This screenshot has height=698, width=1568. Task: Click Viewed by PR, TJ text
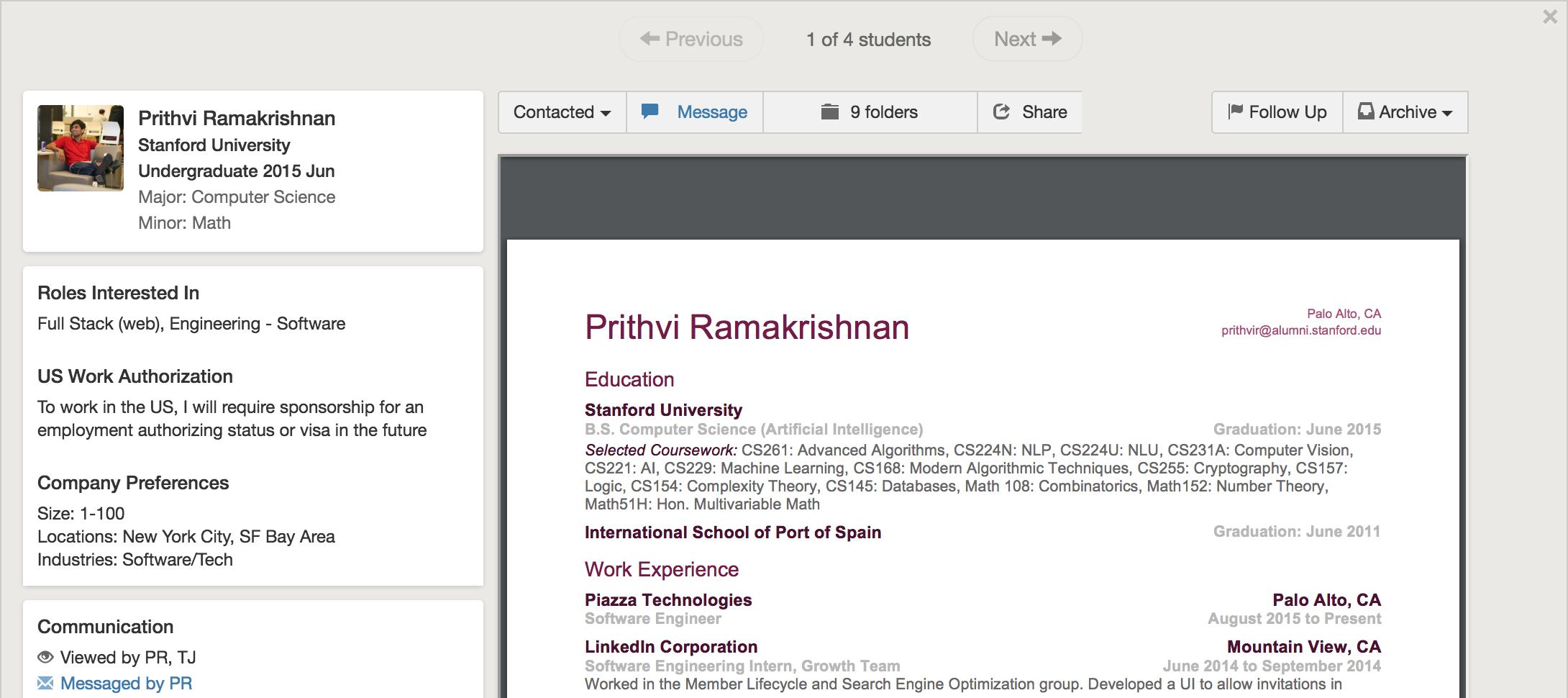pyautogui.click(x=128, y=658)
